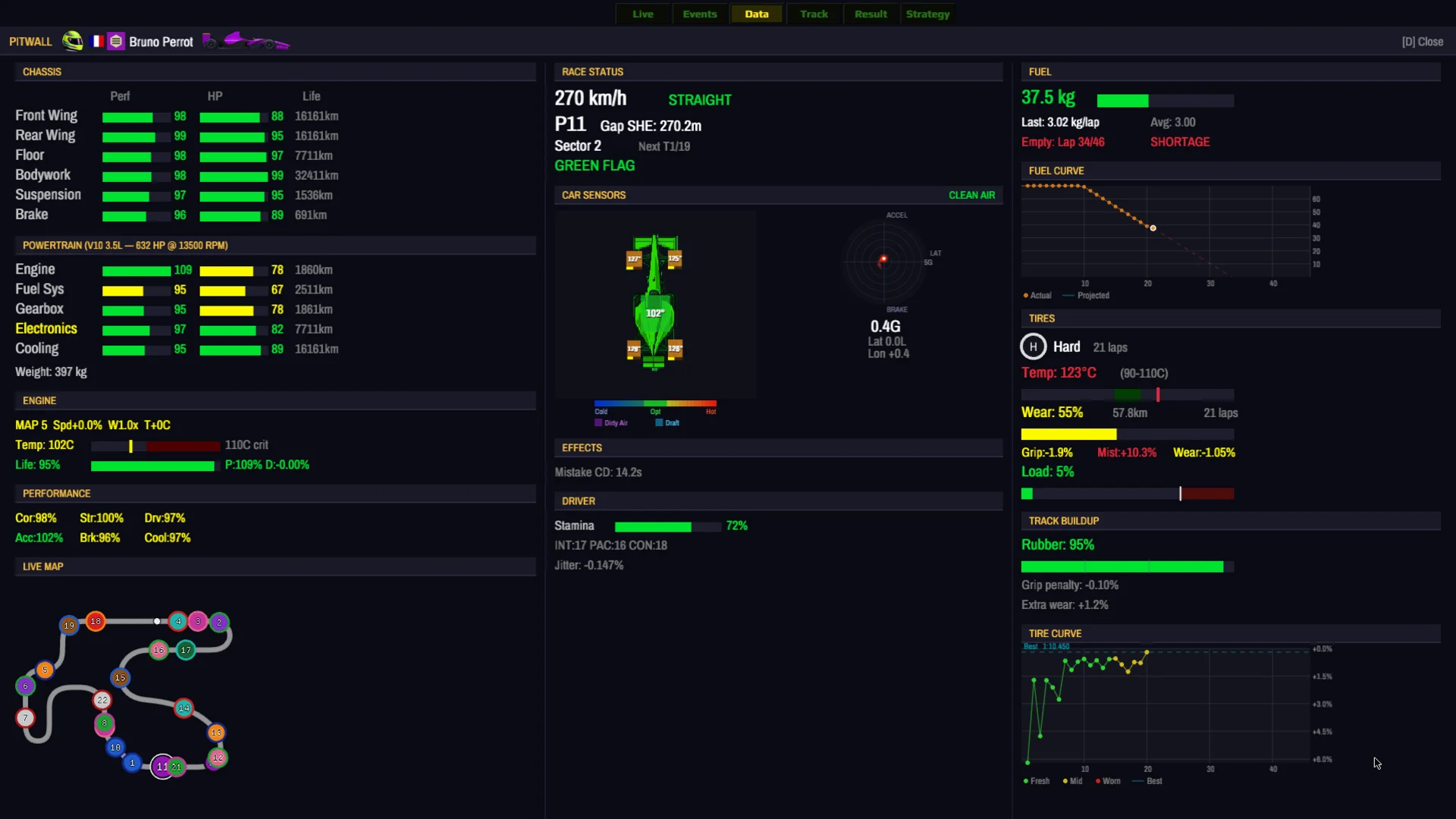Screen dimensions: 1456x819
Task: Click the PITWALL label
Action: point(30,42)
